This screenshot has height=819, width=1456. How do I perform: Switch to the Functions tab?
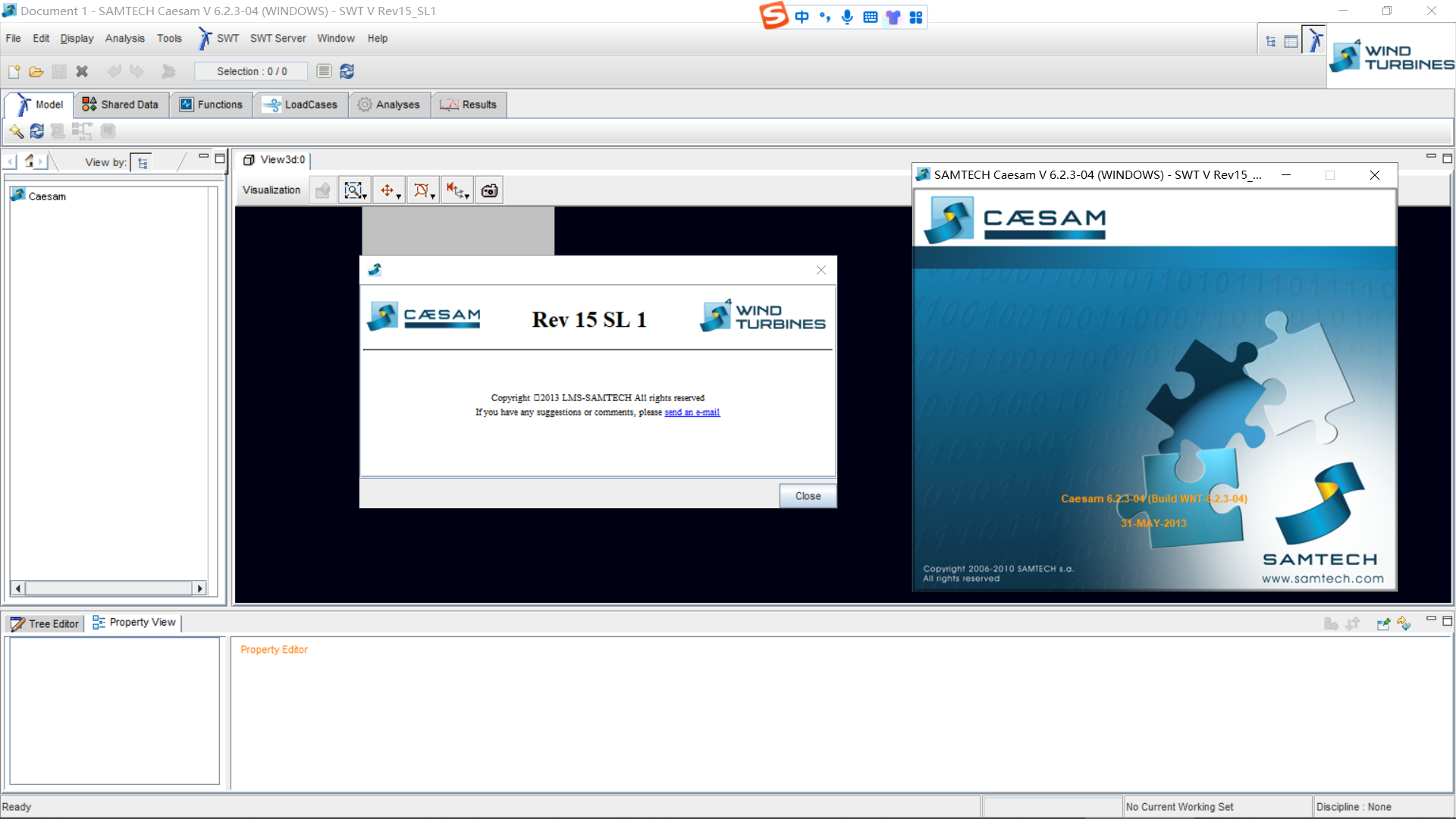click(x=212, y=105)
